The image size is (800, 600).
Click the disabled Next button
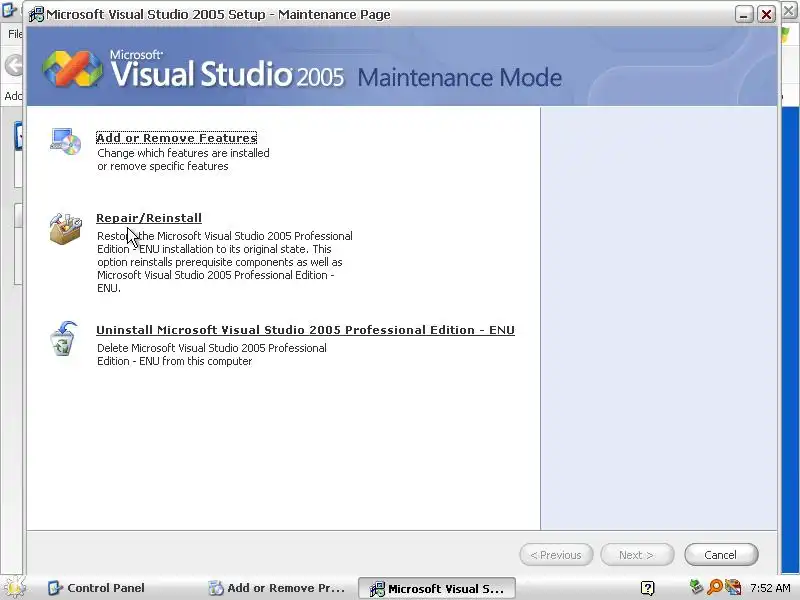637,555
